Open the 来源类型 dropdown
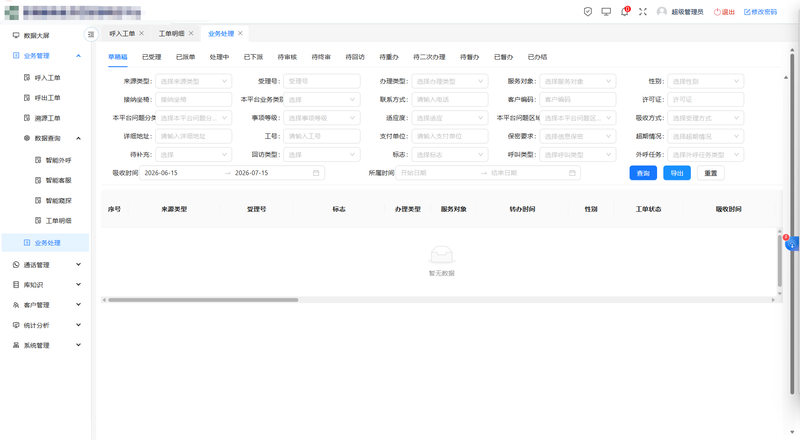 [193, 81]
